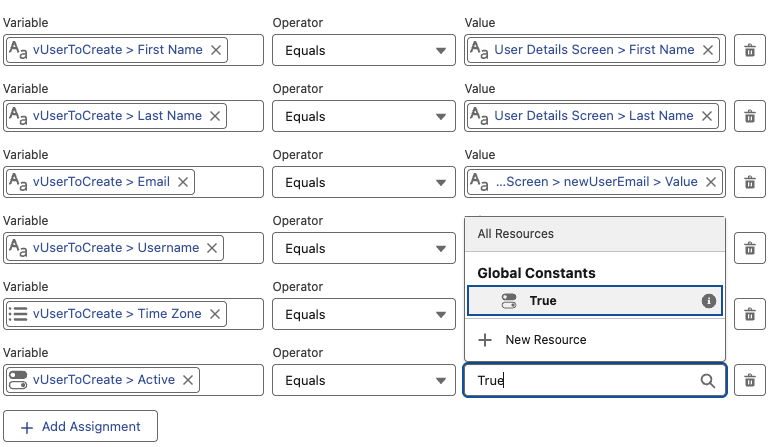Screen dimensions: 773x447
Task: Click search magnifier in value field
Action: (708, 381)
